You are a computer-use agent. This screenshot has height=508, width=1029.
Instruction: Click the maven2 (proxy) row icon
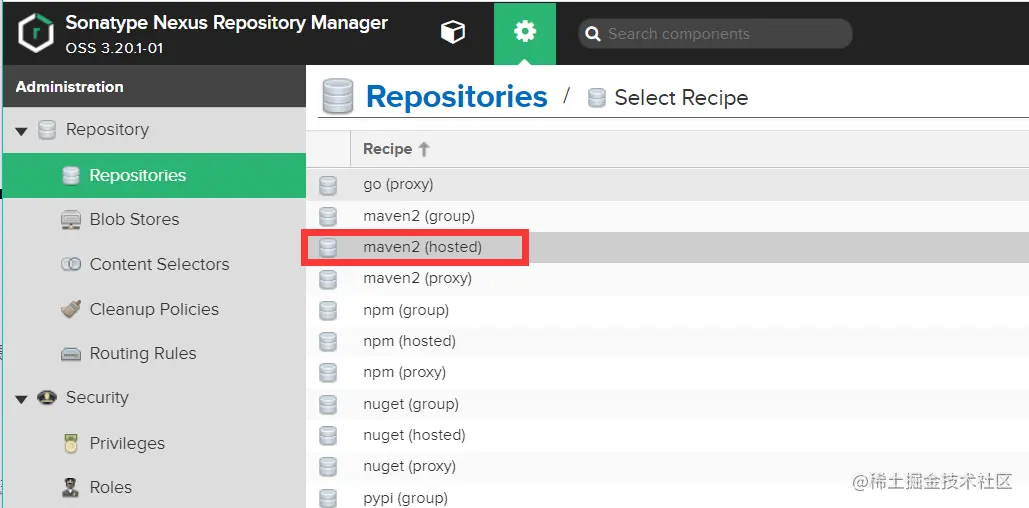tap(327, 279)
